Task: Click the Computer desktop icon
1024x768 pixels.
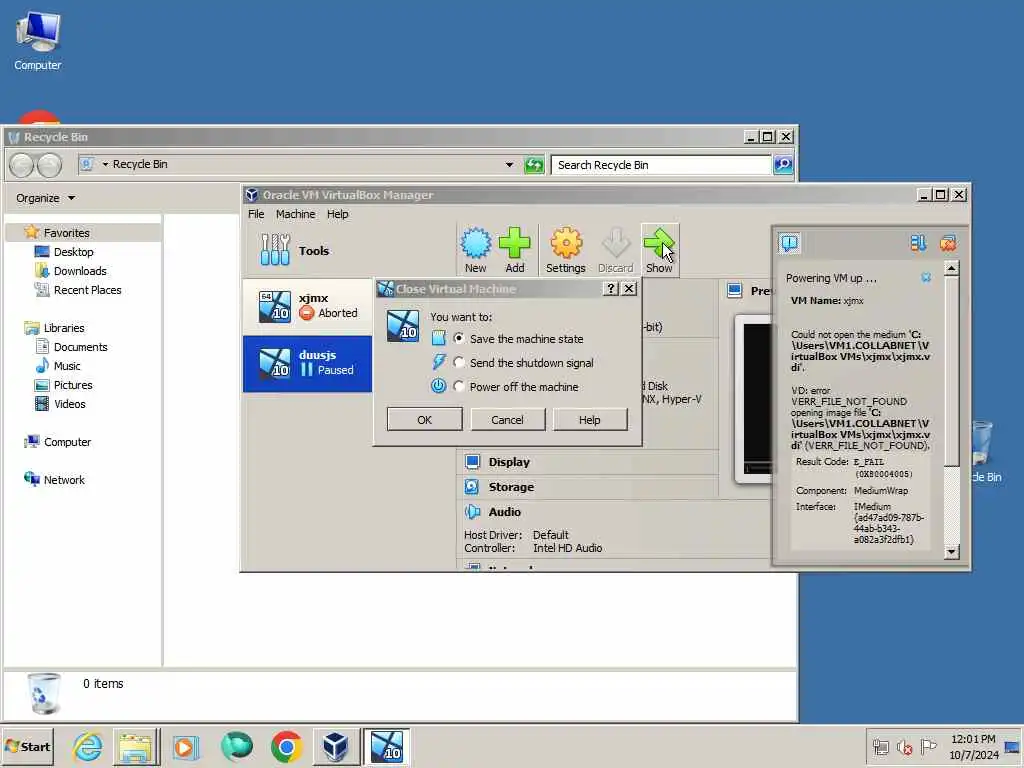Action: [x=37, y=40]
